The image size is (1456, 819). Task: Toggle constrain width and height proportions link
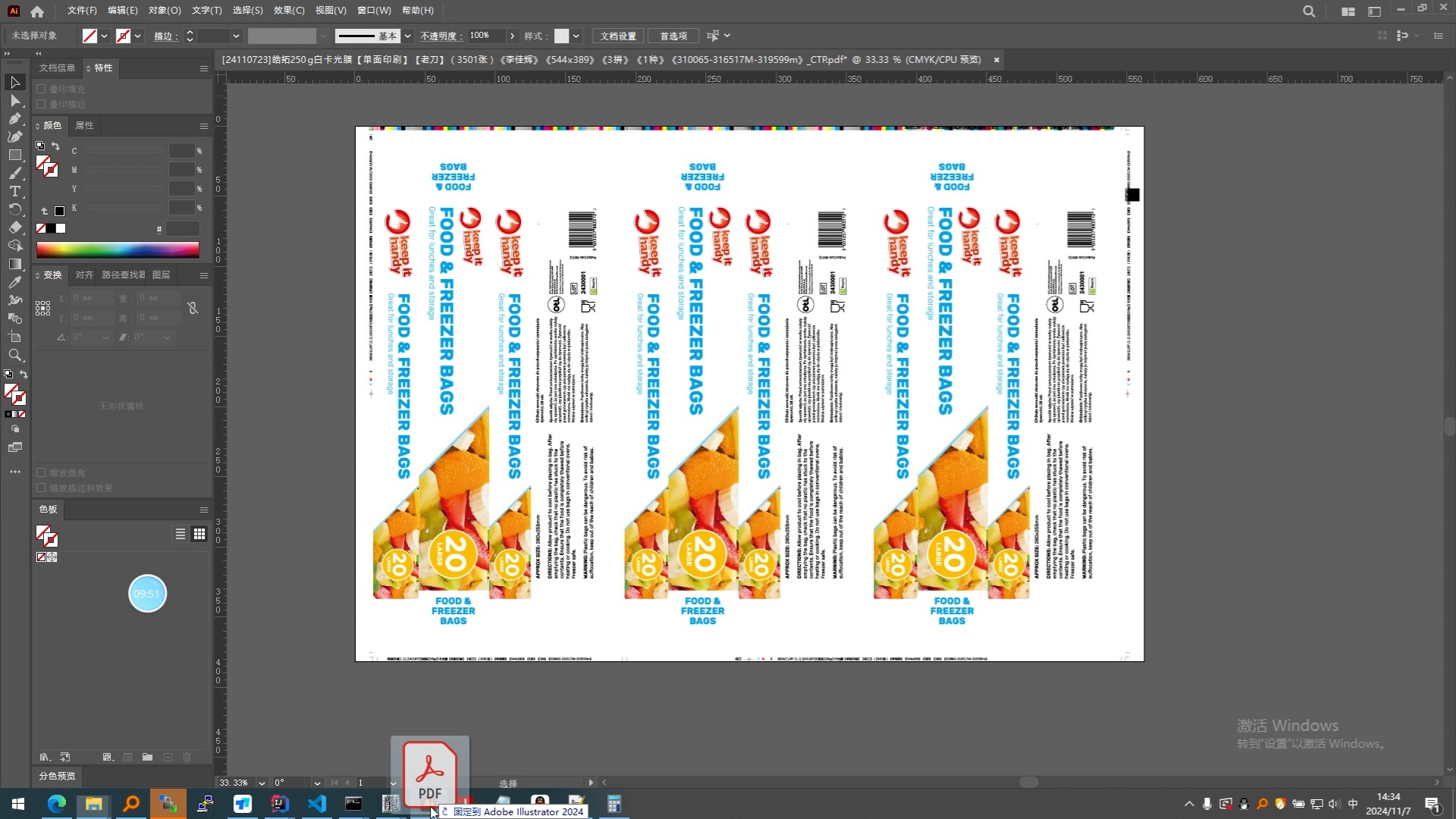[x=193, y=308]
